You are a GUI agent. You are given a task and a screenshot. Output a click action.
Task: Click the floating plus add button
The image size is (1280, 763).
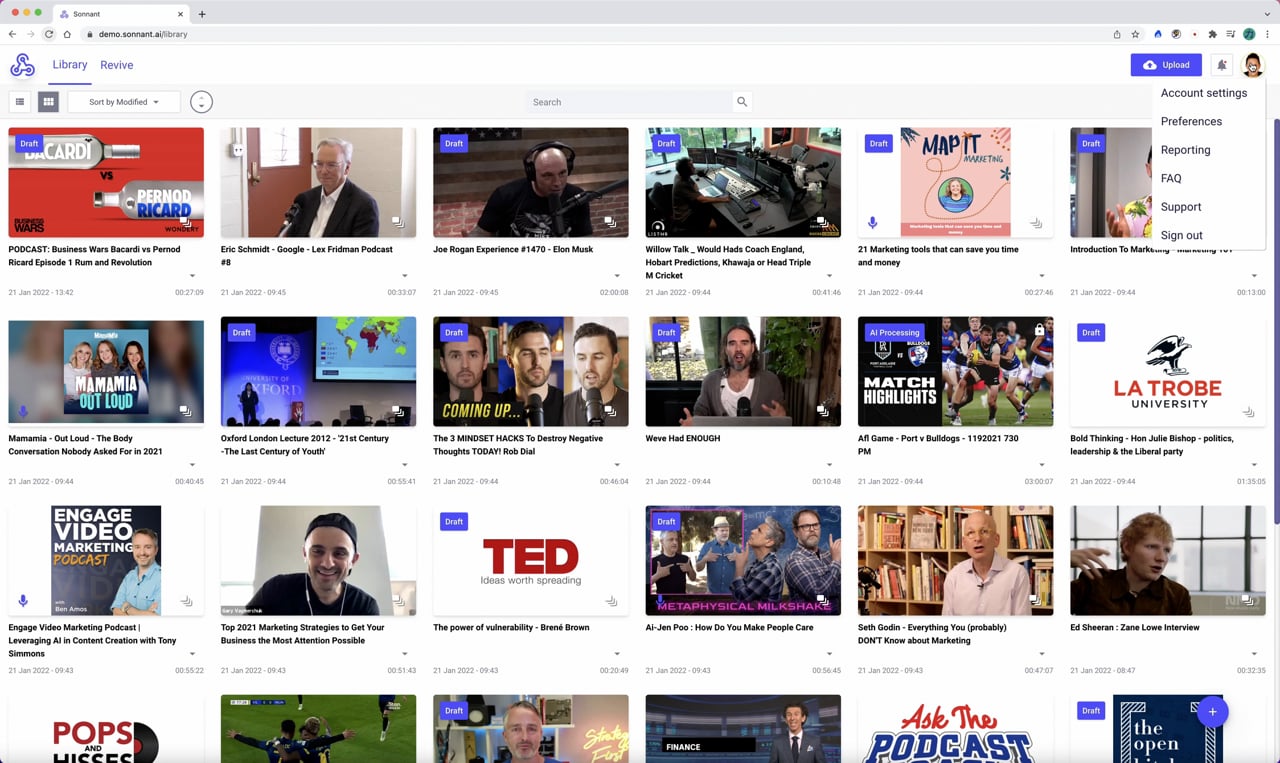1212,711
